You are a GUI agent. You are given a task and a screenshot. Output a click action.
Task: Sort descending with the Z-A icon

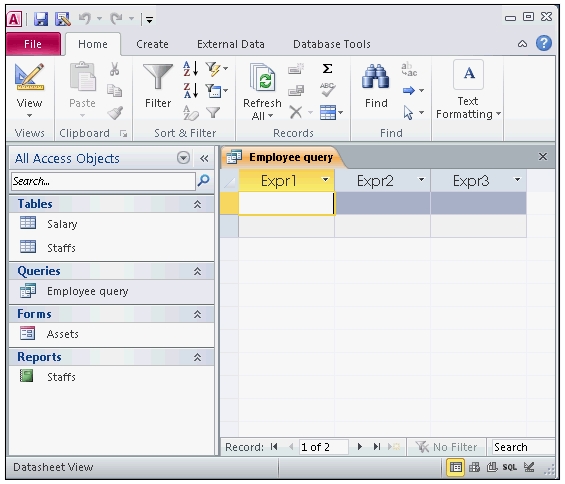pyautogui.click(x=191, y=90)
